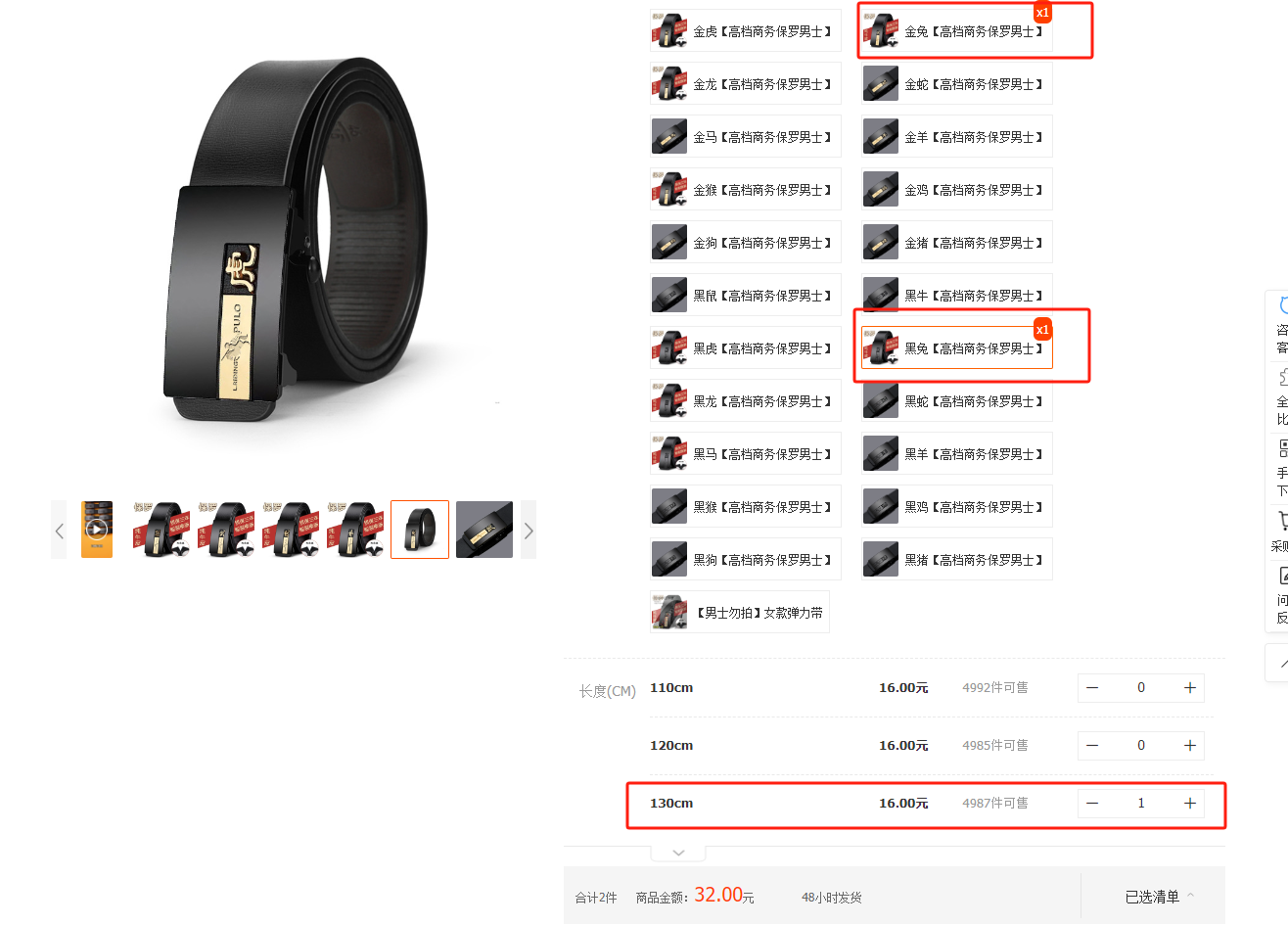Viewport: 1288px width, 925px height.
Task: Select the 金虎 belt style option
Action: 746,30
